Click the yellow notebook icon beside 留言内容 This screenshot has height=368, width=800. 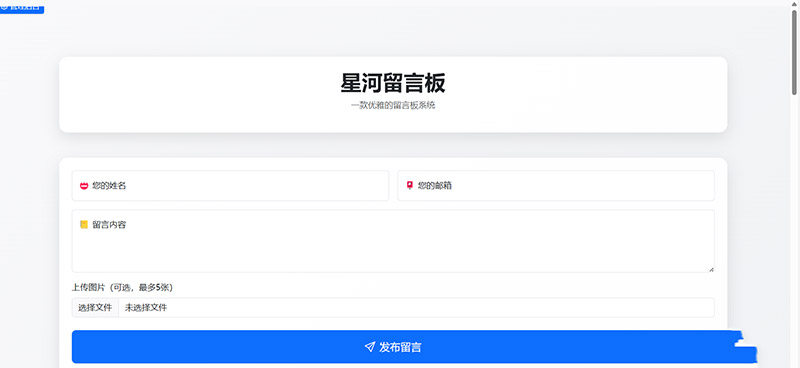point(84,225)
